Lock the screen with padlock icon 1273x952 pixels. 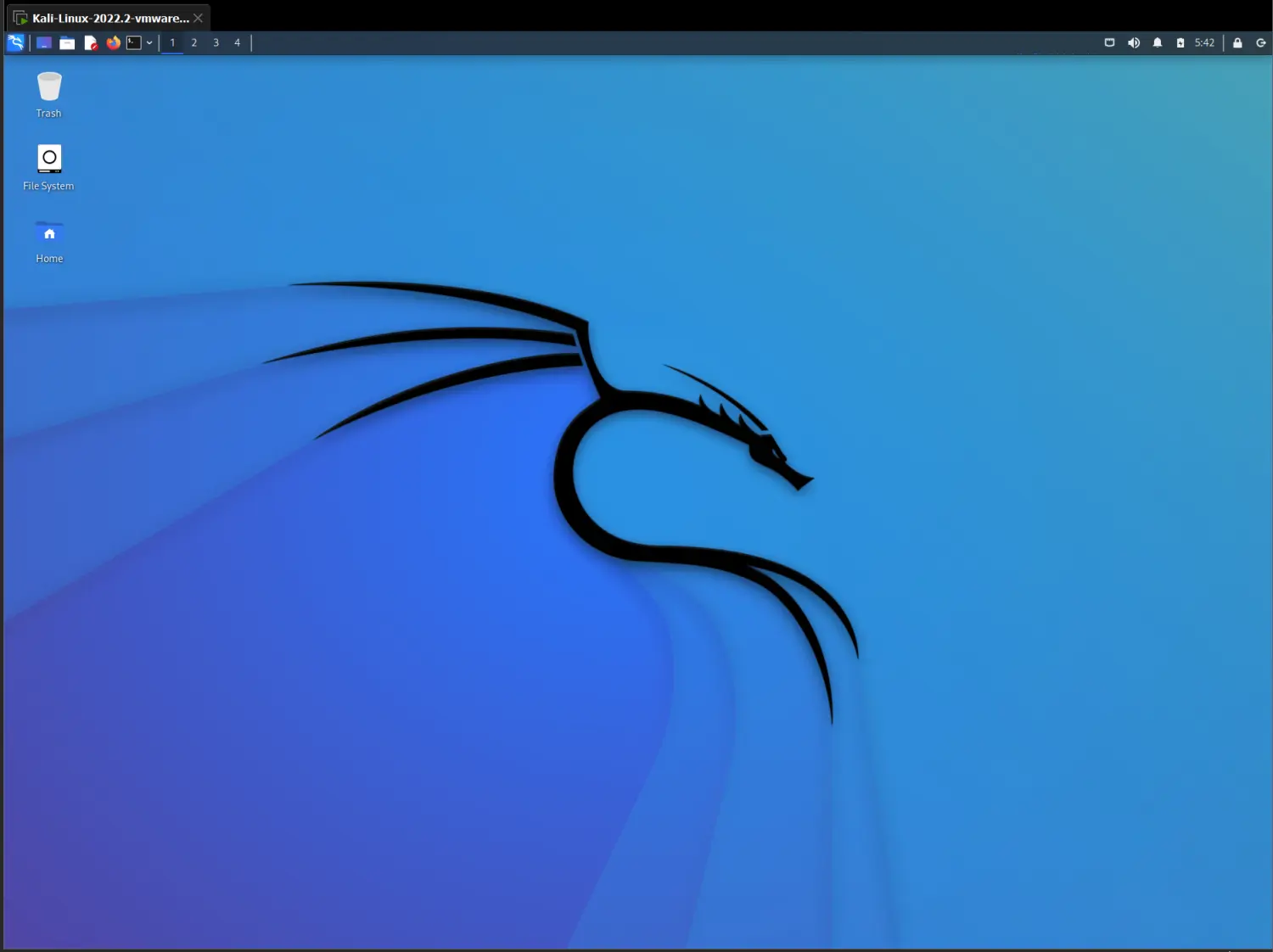[1237, 42]
